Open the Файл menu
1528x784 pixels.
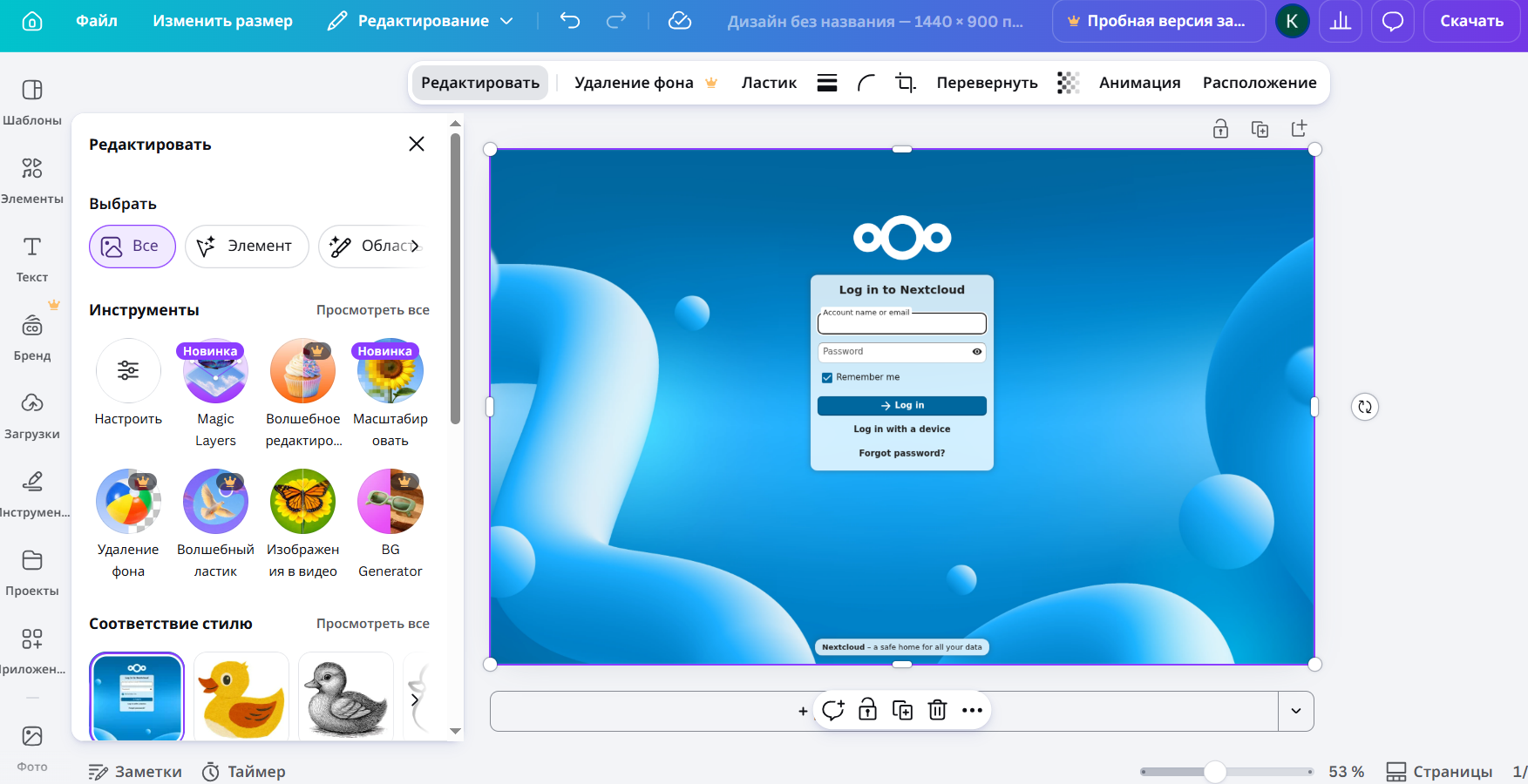(x=97, y=21)
